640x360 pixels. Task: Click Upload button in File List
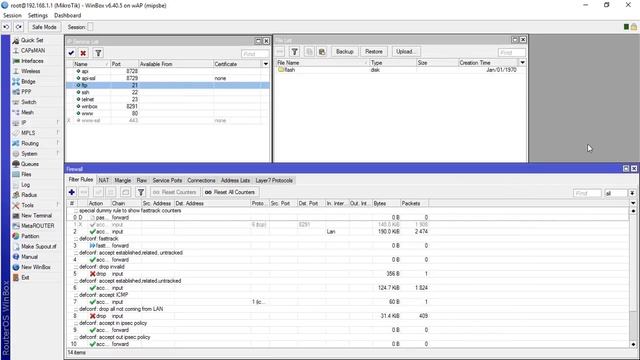tap(406, 52)
